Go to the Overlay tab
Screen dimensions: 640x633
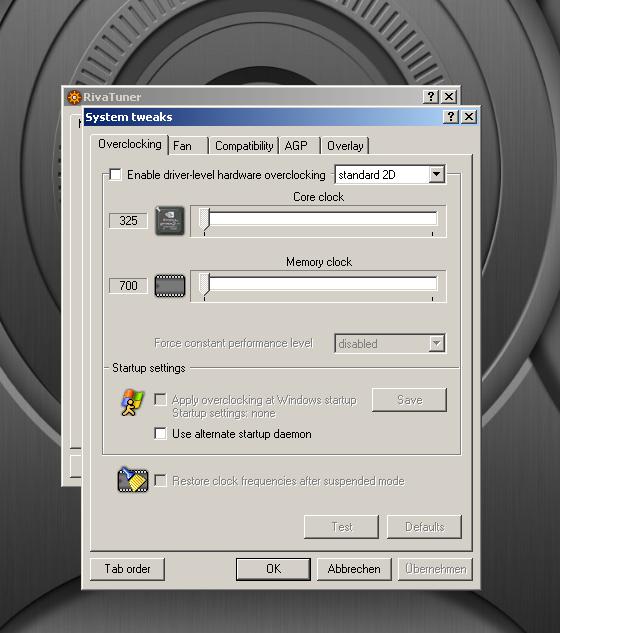(345, 146)
